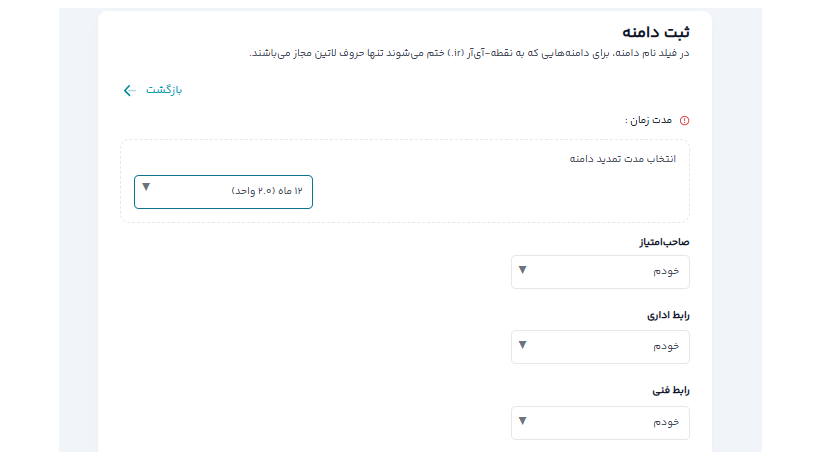Click the رابط اداری field label
820x460 pixels.
(668, 316)
